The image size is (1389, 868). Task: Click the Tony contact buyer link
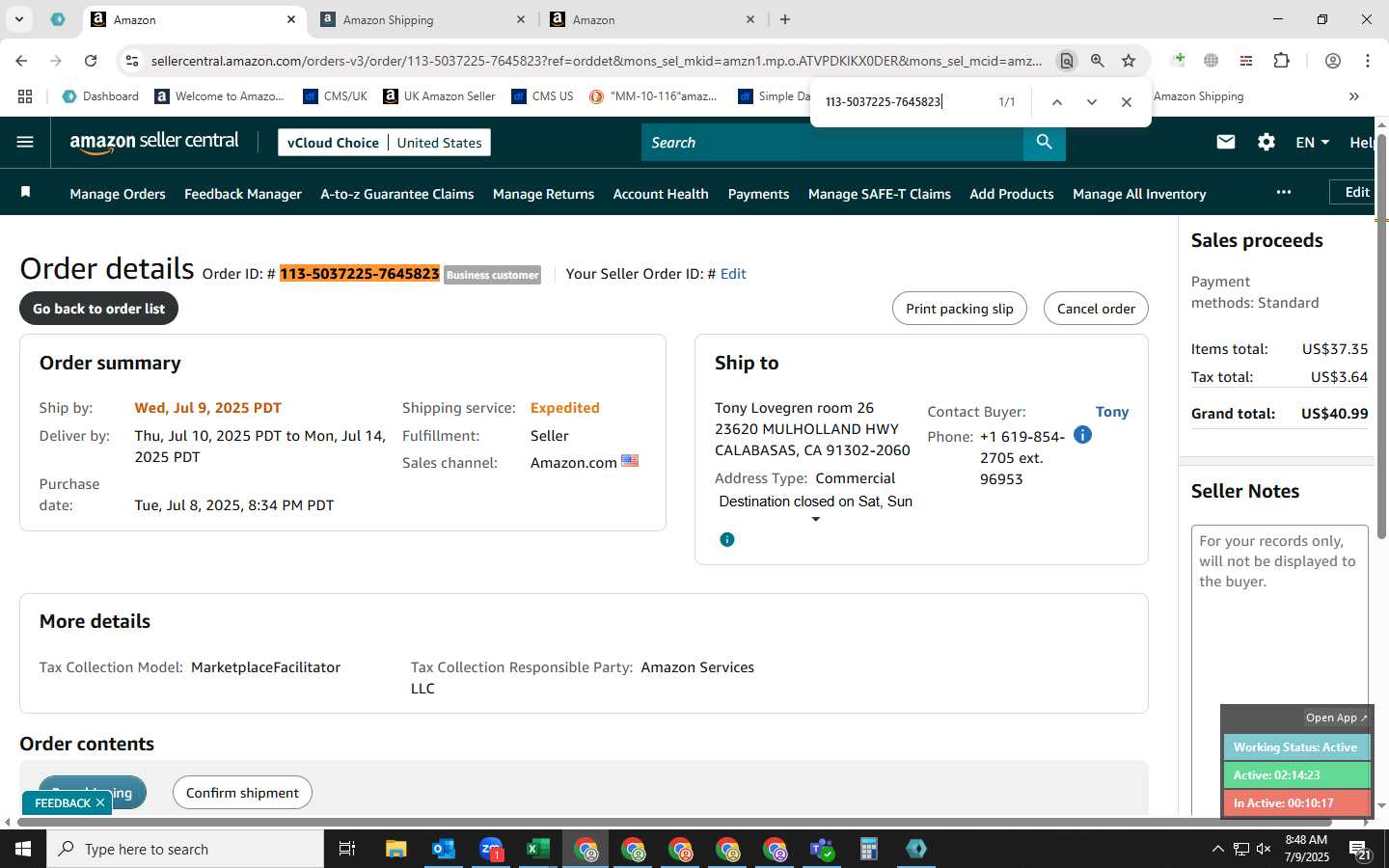point(1112,412)
